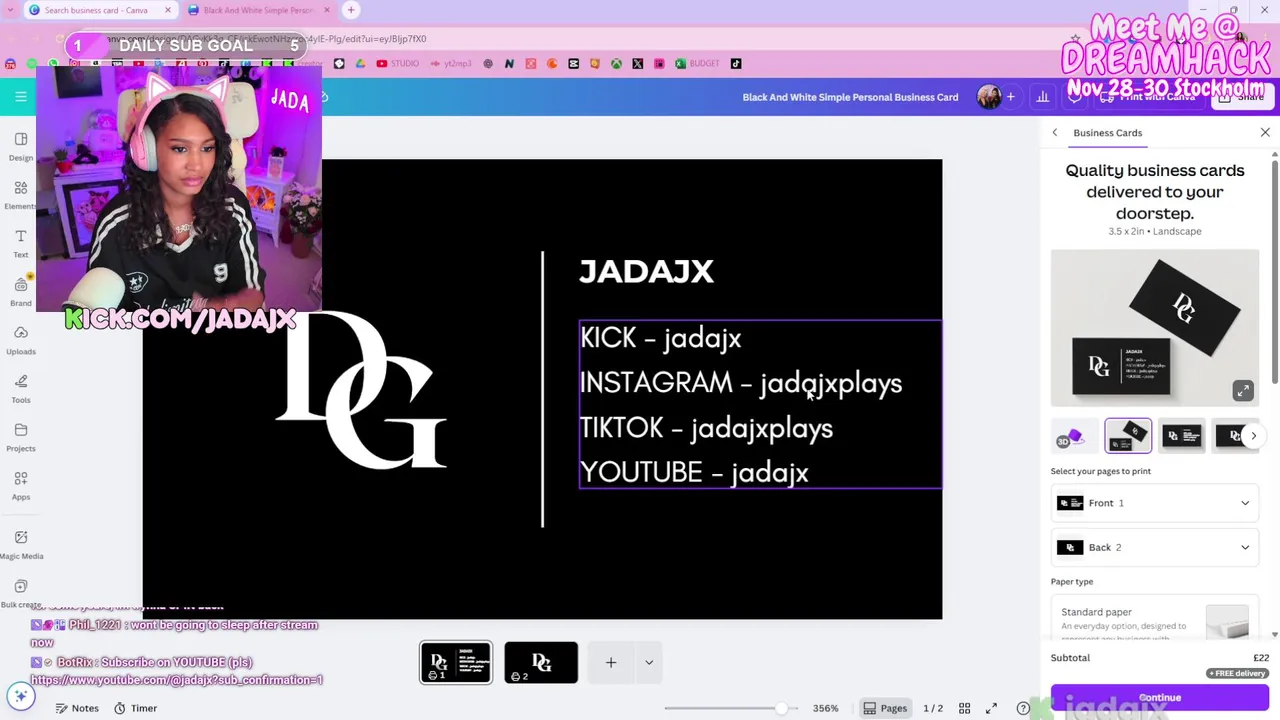Open the X (Twitter) bookmark
This screenshot has height=720, width=1280.
[x=637, y=64]
